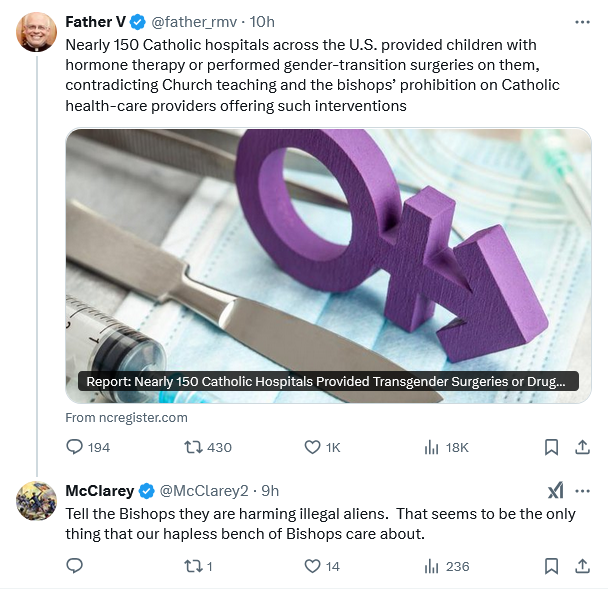Screen dimensions: 609x591
Task: Open the @McClarey2 profile handle
Action: coord(204,491)
